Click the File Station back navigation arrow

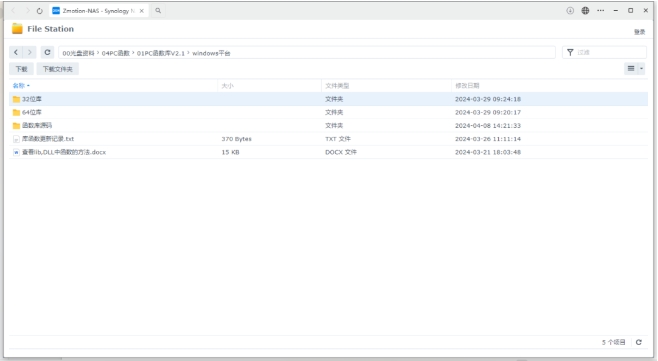pyautogui.click(x=16, y=52)
